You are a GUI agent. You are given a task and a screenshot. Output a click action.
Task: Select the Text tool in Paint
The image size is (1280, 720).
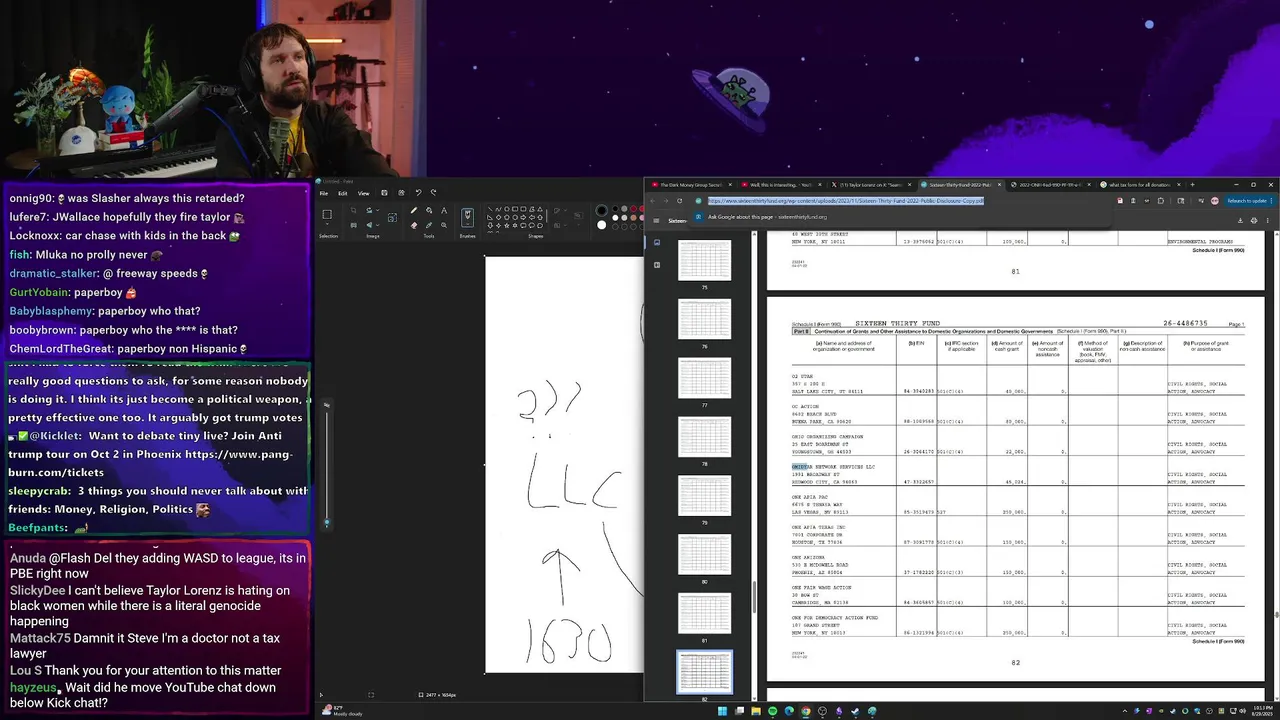444,210
